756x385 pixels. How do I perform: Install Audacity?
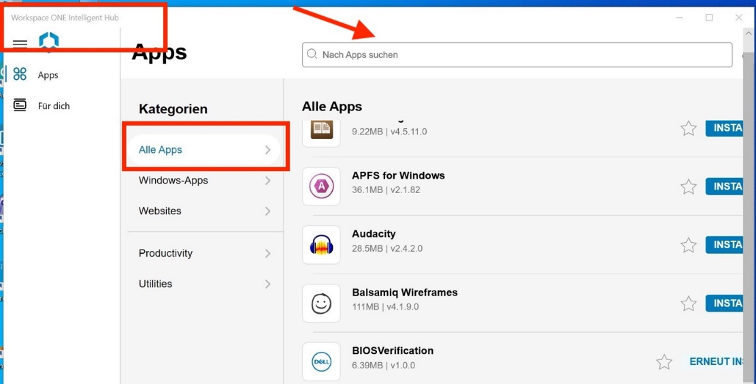coord(724,245)
